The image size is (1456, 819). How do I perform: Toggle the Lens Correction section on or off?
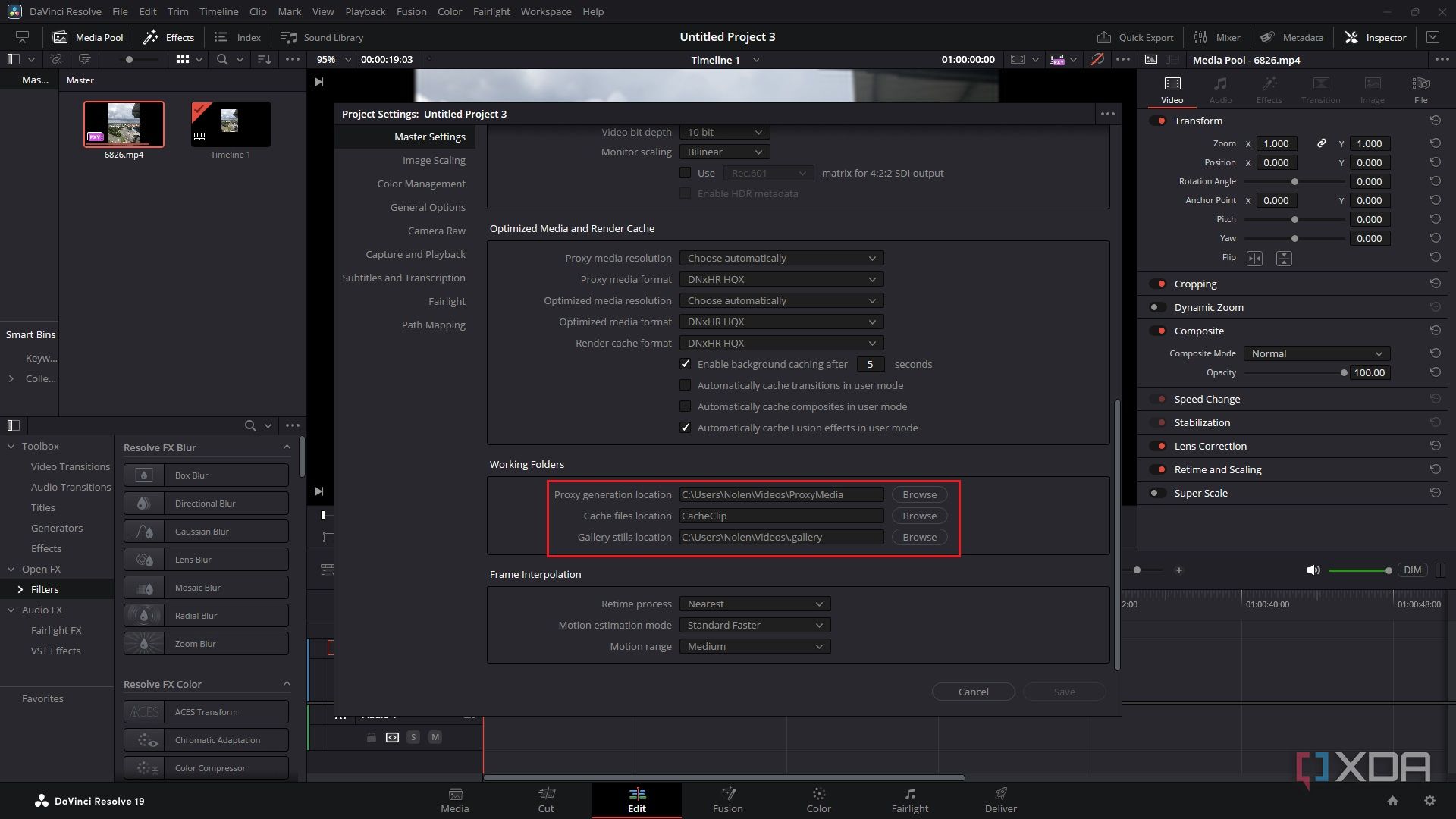coord(1159,446)
